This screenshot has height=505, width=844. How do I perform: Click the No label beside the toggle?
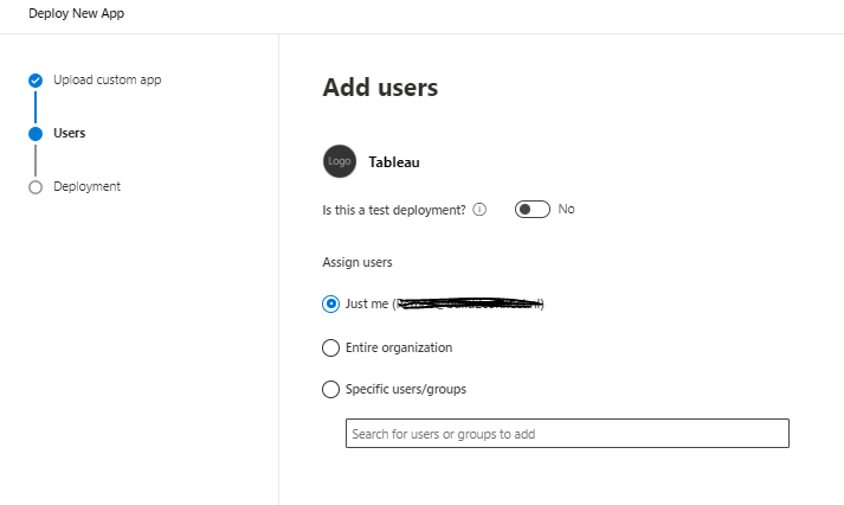[566, 209]
